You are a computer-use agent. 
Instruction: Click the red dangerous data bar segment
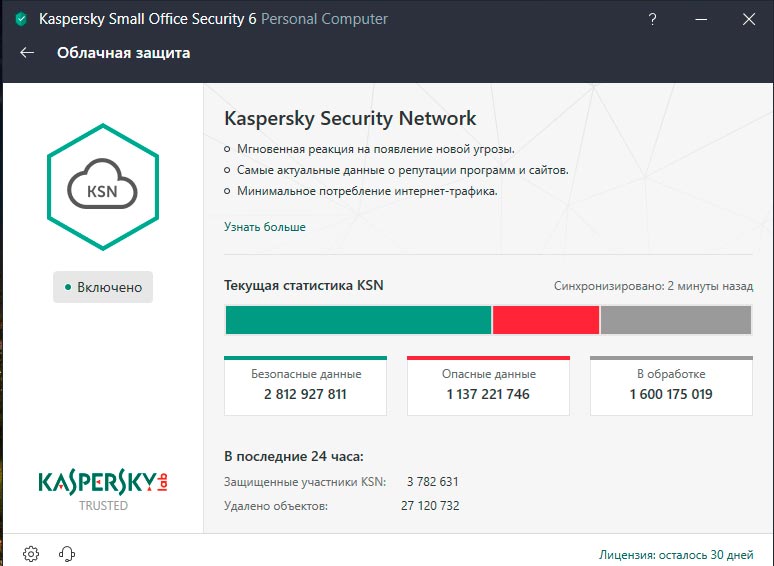[x=545, y=320]
